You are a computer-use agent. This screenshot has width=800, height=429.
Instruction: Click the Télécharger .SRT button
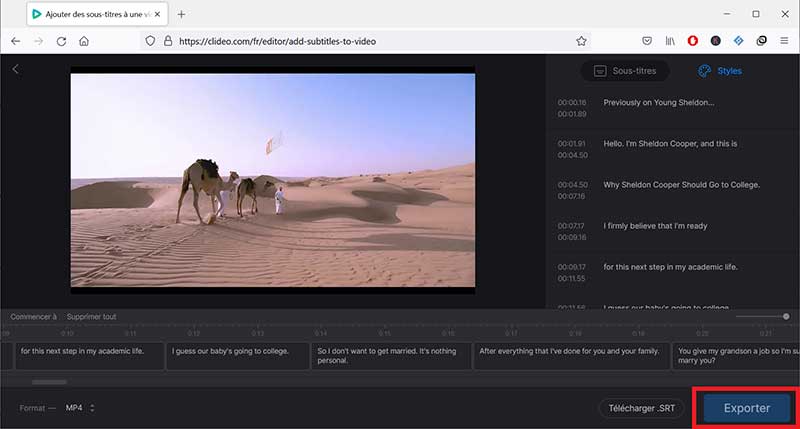tap(641, 408)
